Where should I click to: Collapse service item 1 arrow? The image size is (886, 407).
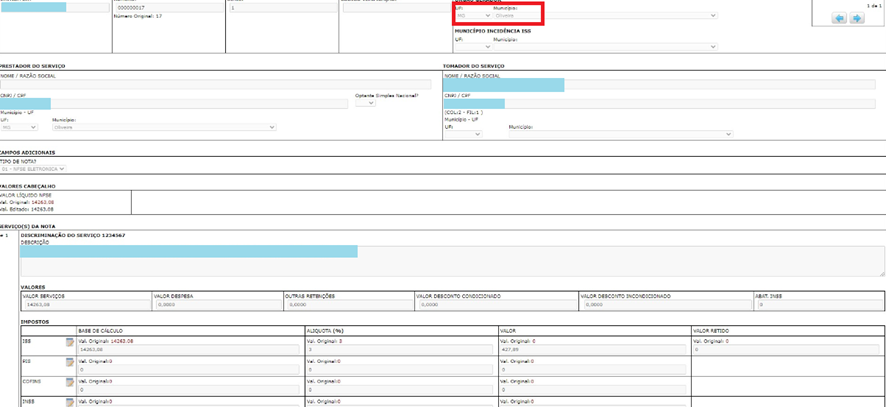coord(4,235)
